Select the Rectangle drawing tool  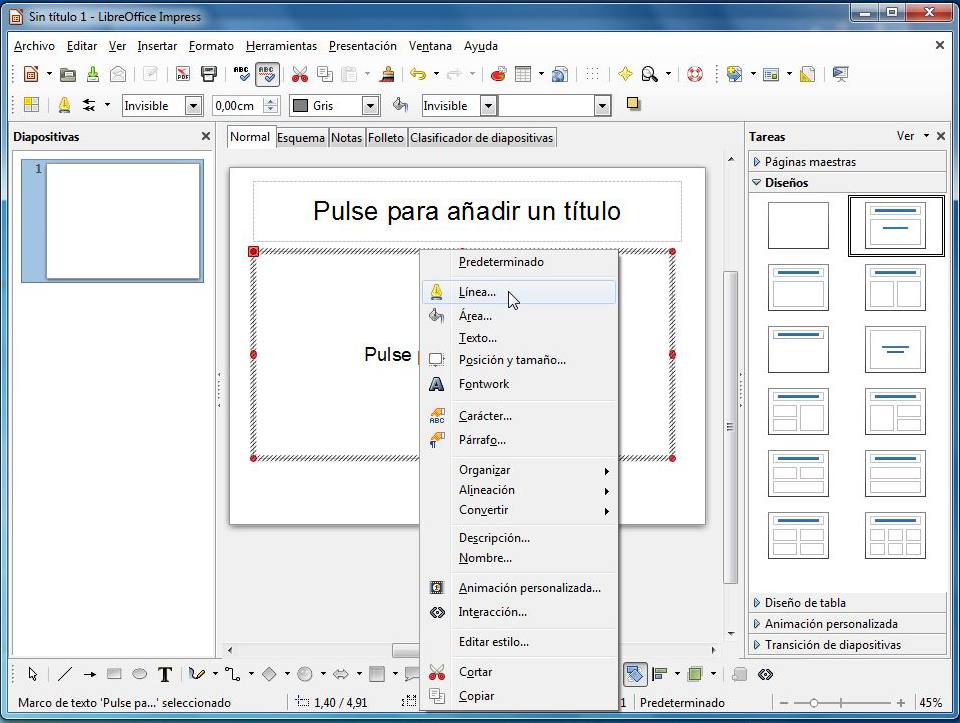click(x=114, y=674)
